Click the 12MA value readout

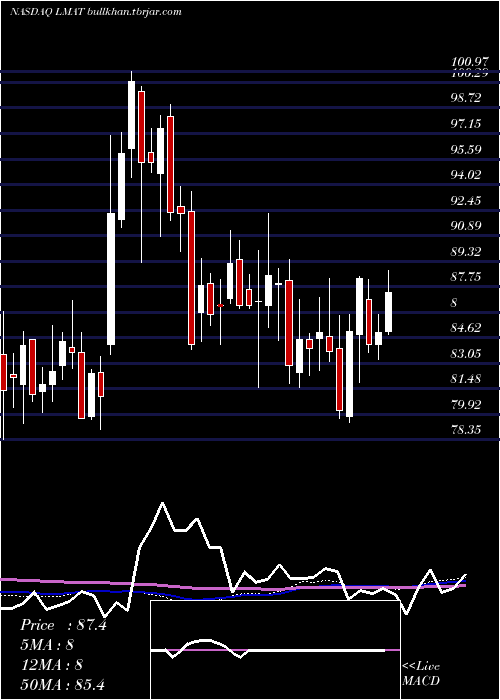(51, 664)
